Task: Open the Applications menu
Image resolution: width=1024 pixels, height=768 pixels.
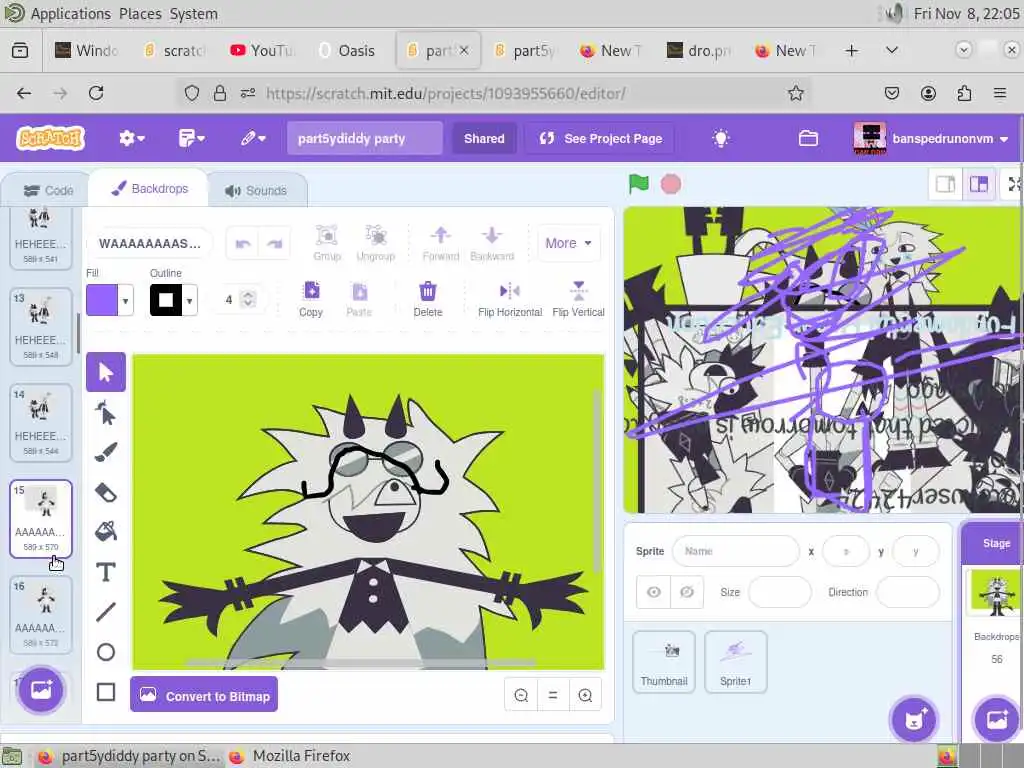Action: point(71,14)
